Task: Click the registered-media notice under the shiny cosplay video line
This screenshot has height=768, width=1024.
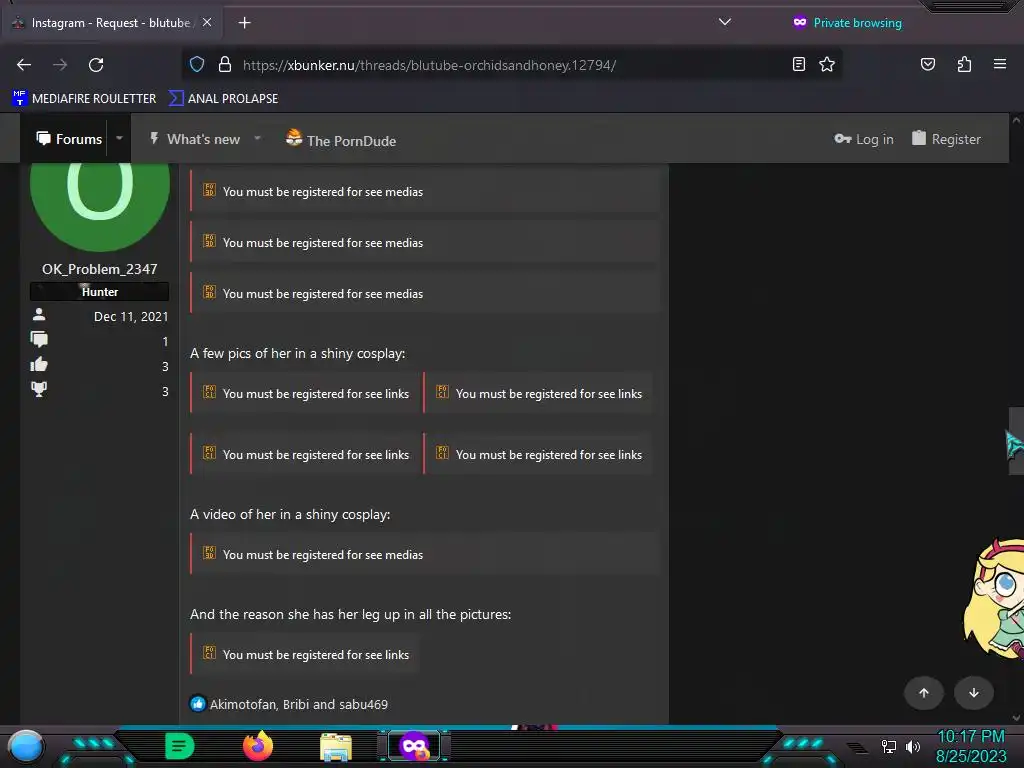Action: (424, 554)
